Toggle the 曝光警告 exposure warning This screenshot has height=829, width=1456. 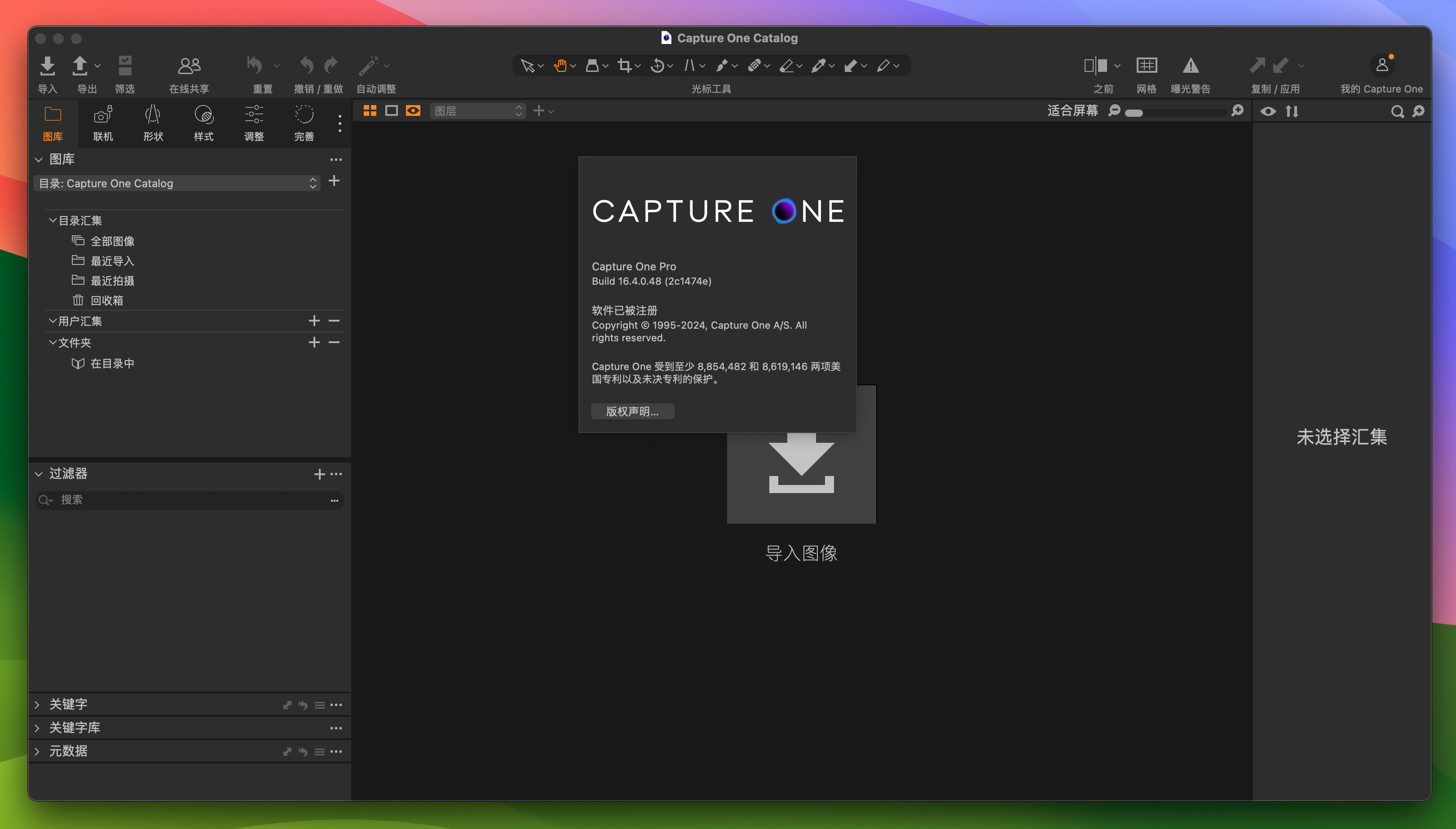(x=1191, y=66)
